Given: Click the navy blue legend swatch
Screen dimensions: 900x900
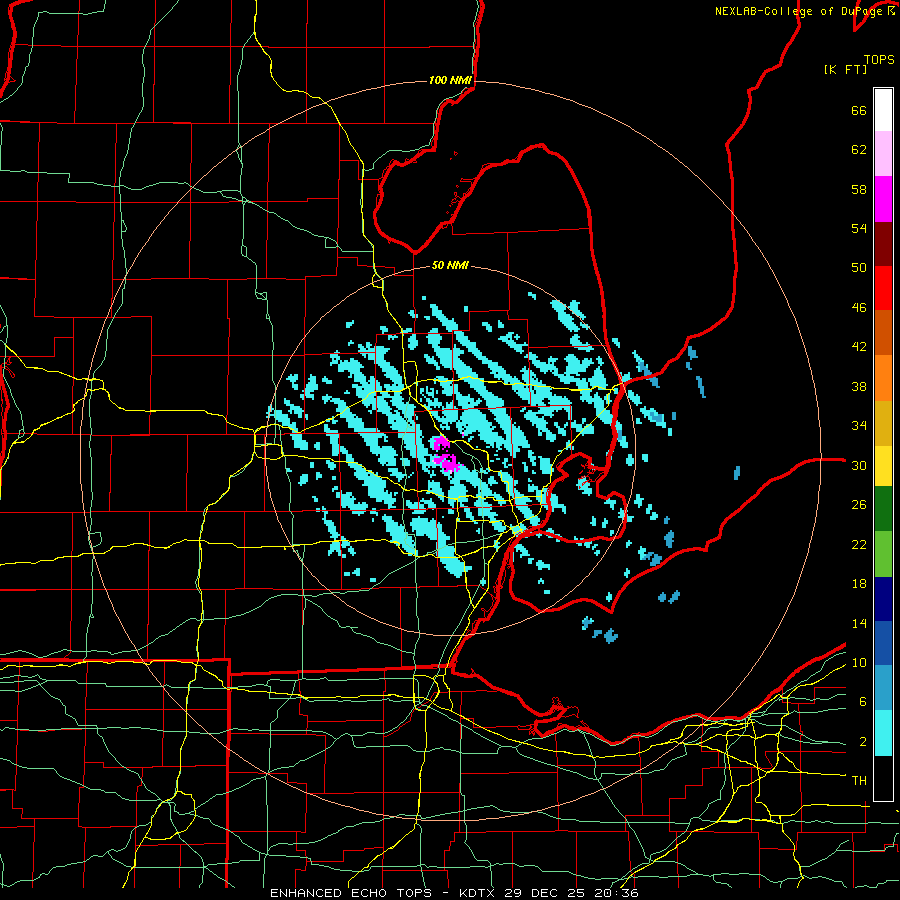Looking at the screenshot, I should [x=883, y=599].
